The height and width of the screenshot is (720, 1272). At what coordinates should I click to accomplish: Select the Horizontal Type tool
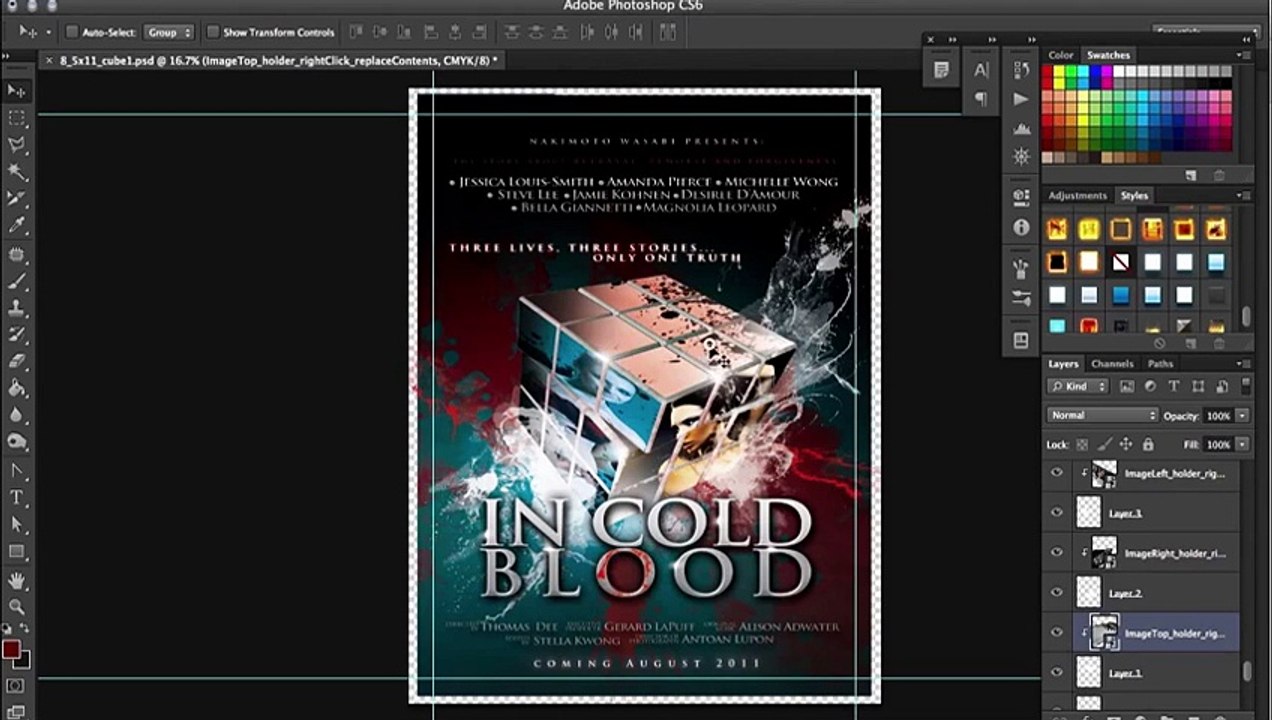pyautogui.click(x=17, y=497)
